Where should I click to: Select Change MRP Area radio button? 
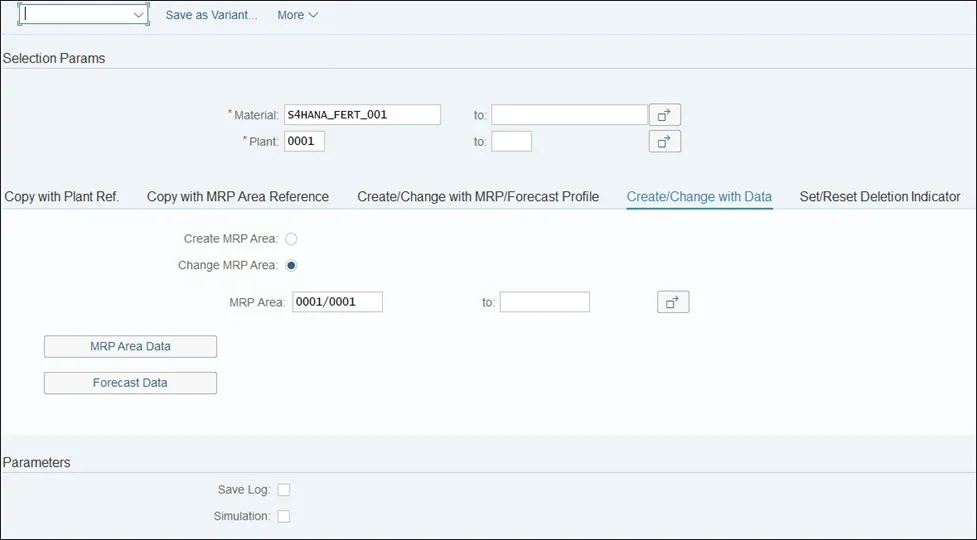(x=291, y=266)
